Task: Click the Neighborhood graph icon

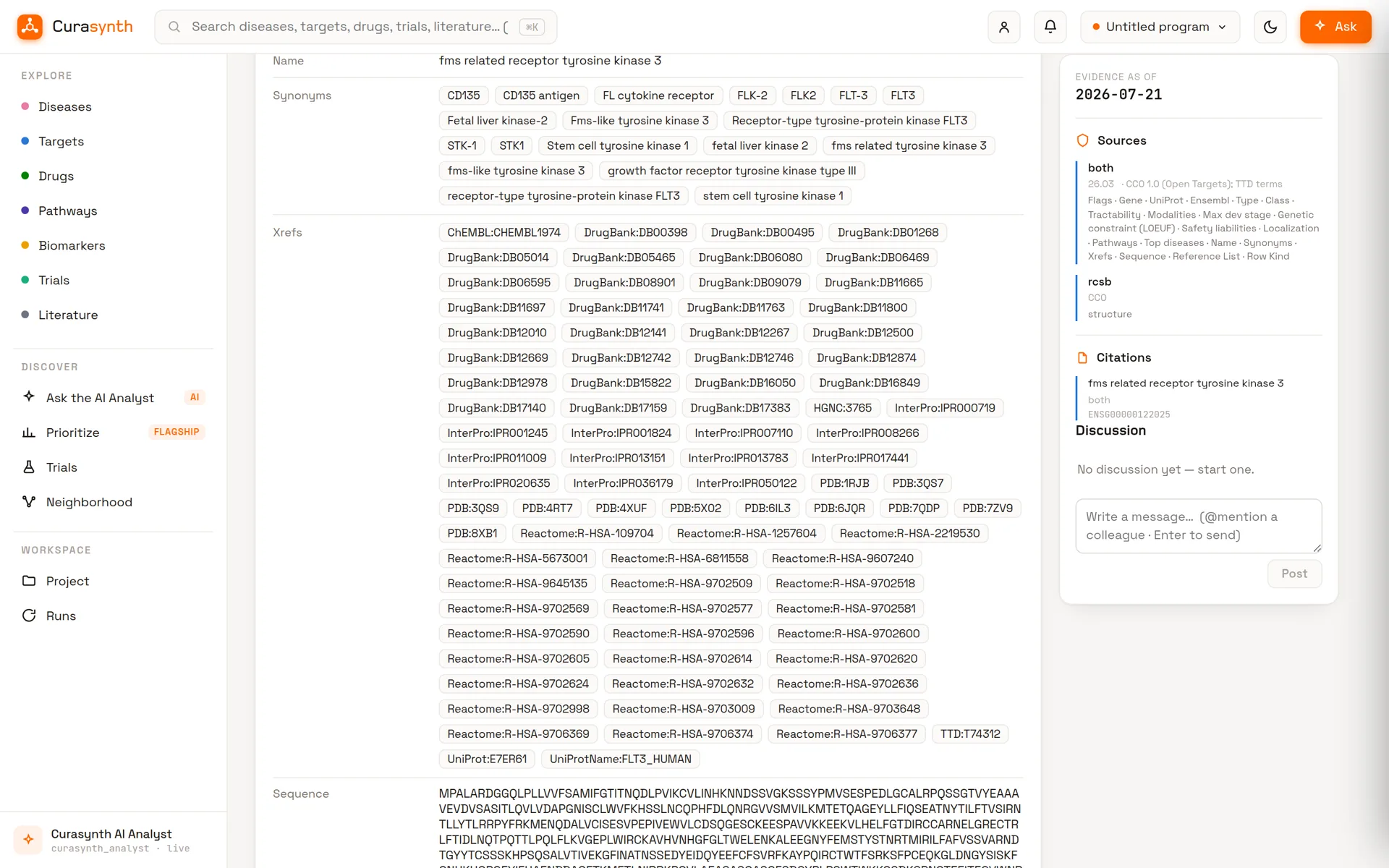Action: pos(29,501)
